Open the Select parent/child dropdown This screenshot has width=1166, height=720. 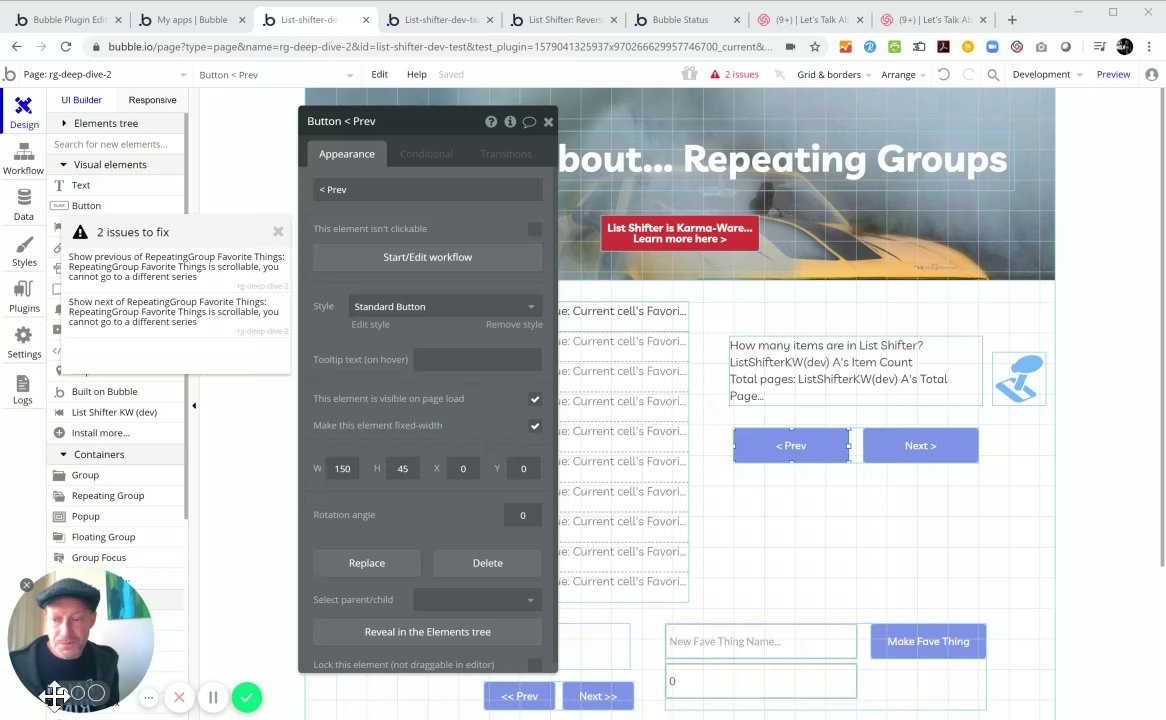pyautogui.click(x=477, y=600)
